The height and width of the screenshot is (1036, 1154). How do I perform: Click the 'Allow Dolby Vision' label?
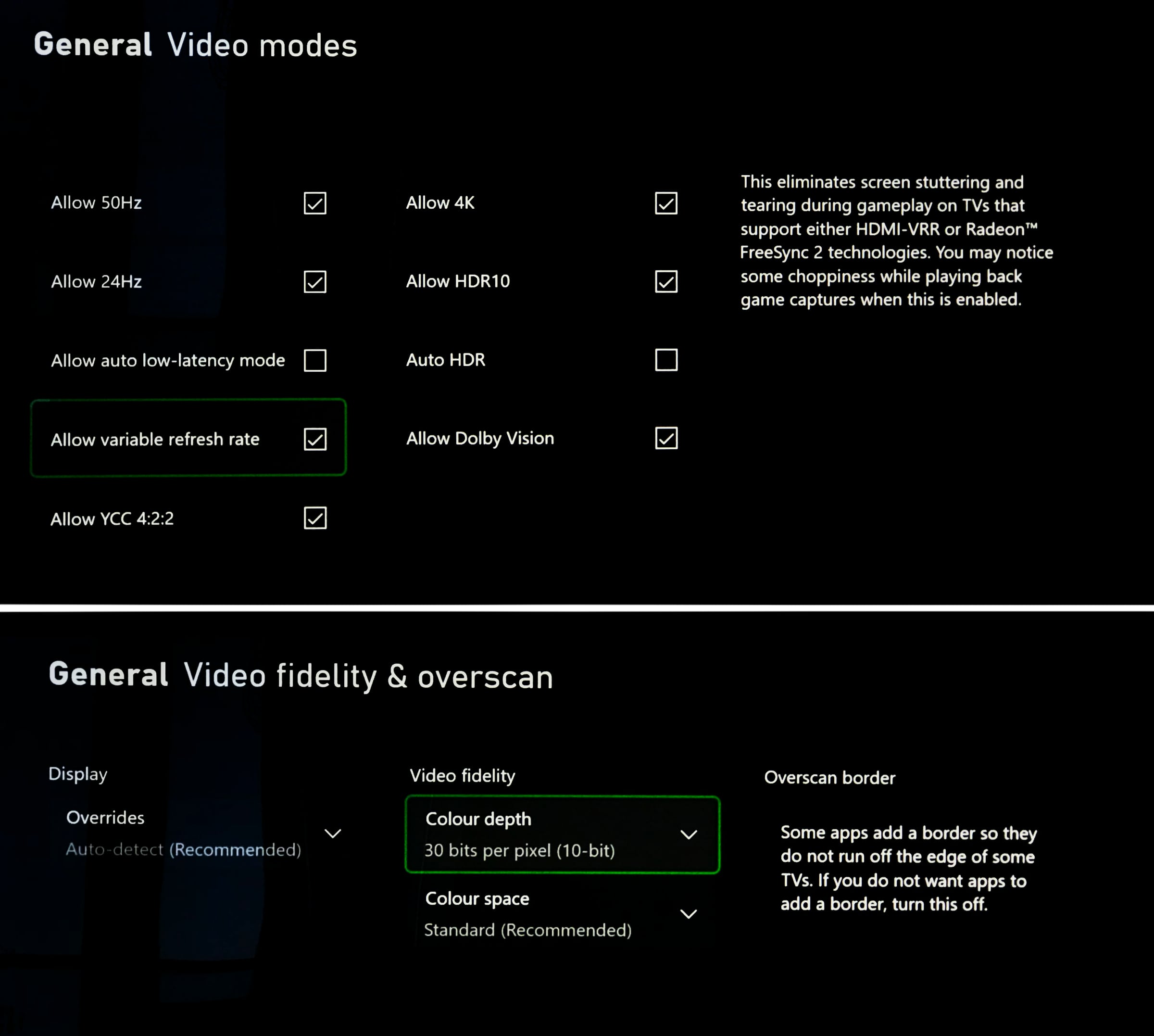(480, 438)
